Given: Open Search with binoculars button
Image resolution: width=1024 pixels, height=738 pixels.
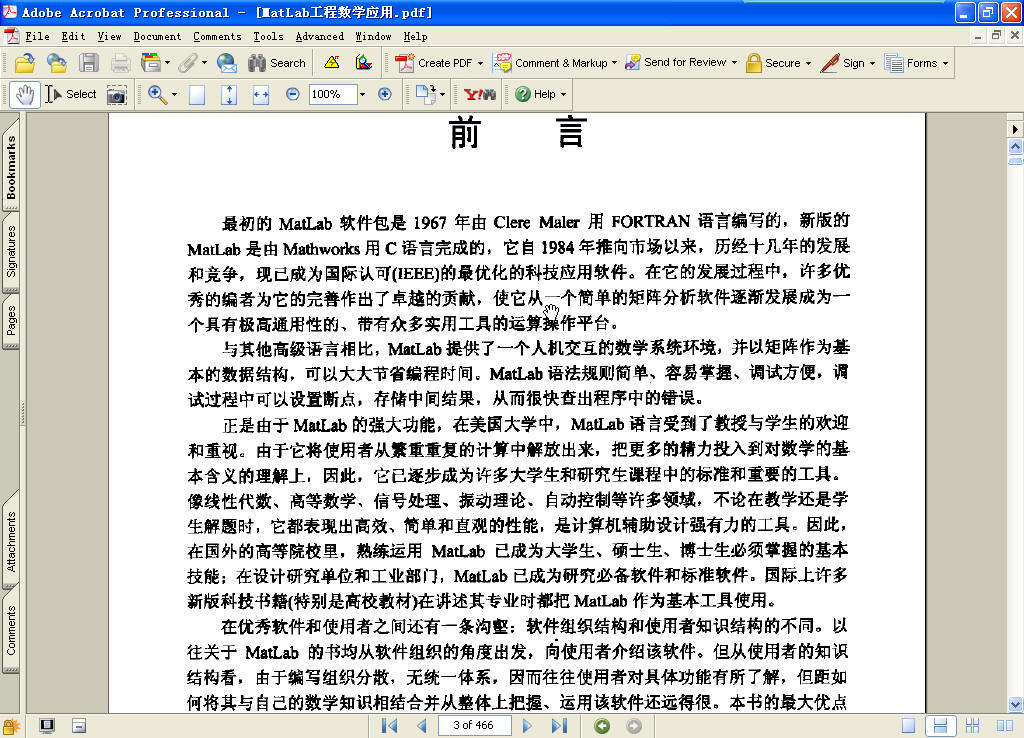Looking at the screenshot, I should 277,63.
